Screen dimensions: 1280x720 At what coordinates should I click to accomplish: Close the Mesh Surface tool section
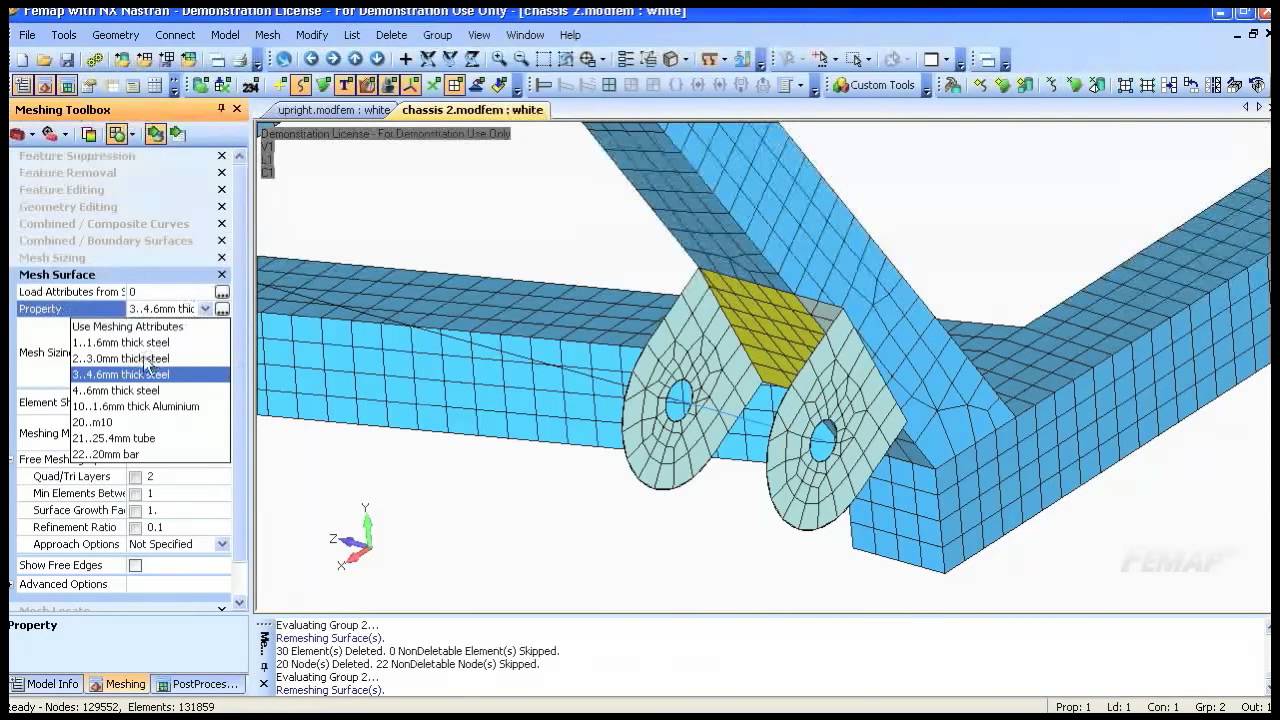point(222,275)
